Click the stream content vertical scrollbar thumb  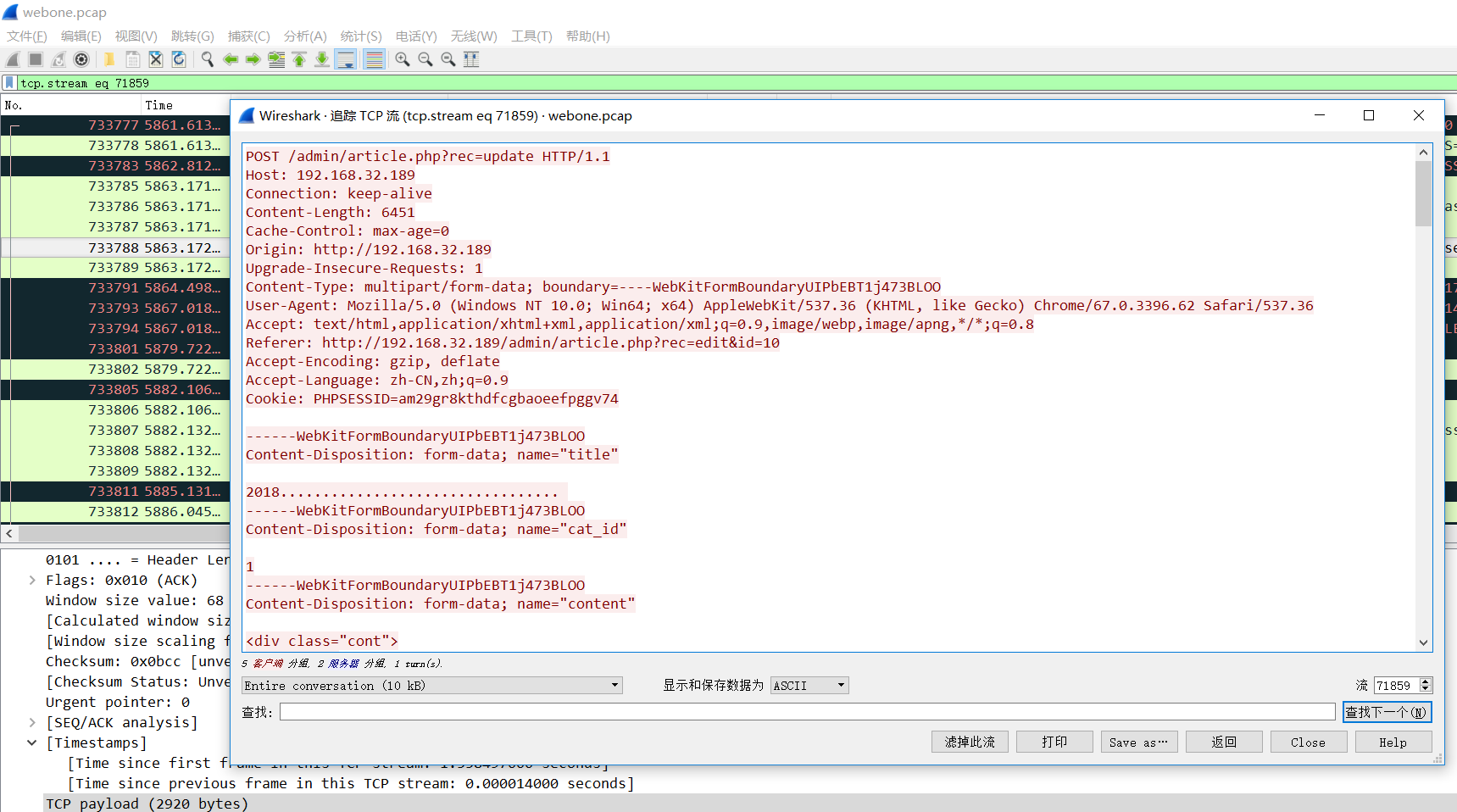click(x=1423, y=193)
